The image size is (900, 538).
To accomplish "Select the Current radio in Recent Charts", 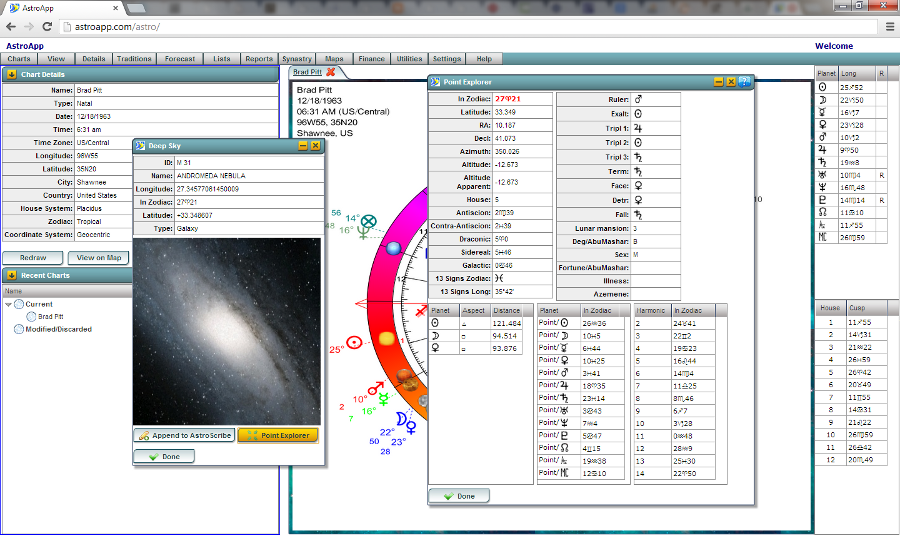I will click(x=19, y=304).
